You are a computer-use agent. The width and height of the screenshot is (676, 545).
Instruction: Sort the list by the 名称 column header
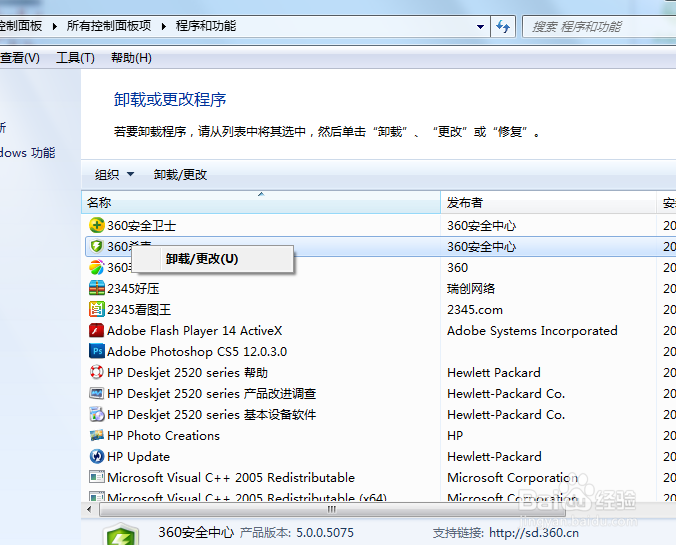(x=261, y=202)
